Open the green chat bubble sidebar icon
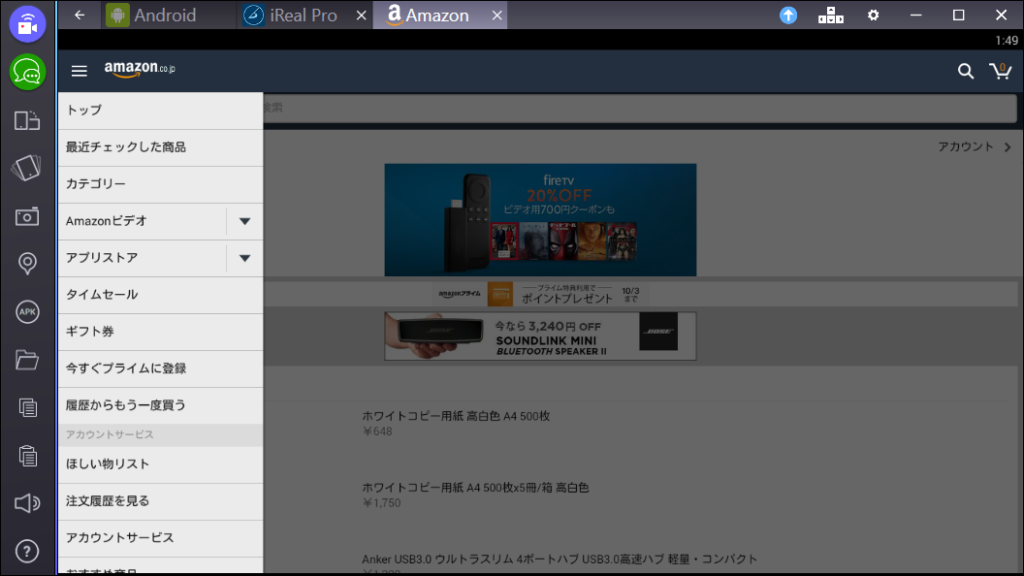The image size is (1024, 576). click(27, 72)
